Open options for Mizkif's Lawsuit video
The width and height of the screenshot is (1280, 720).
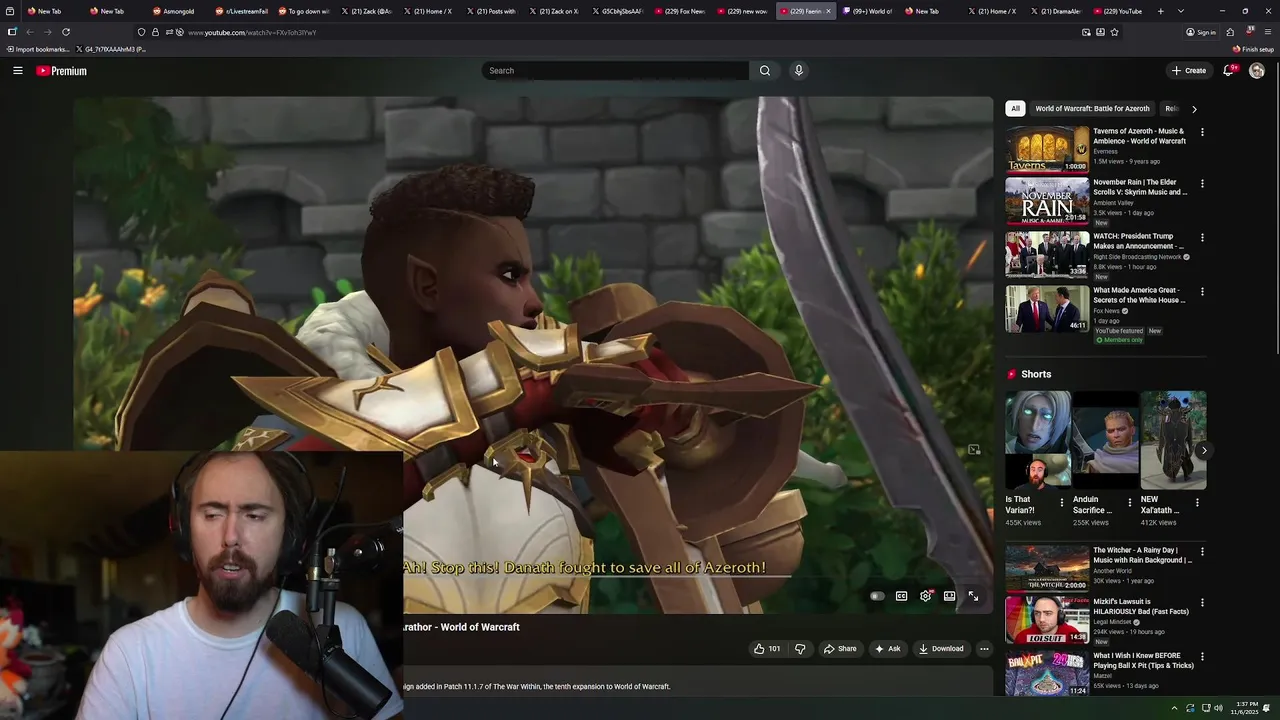pyautogui.click(x=1202, y=603)
